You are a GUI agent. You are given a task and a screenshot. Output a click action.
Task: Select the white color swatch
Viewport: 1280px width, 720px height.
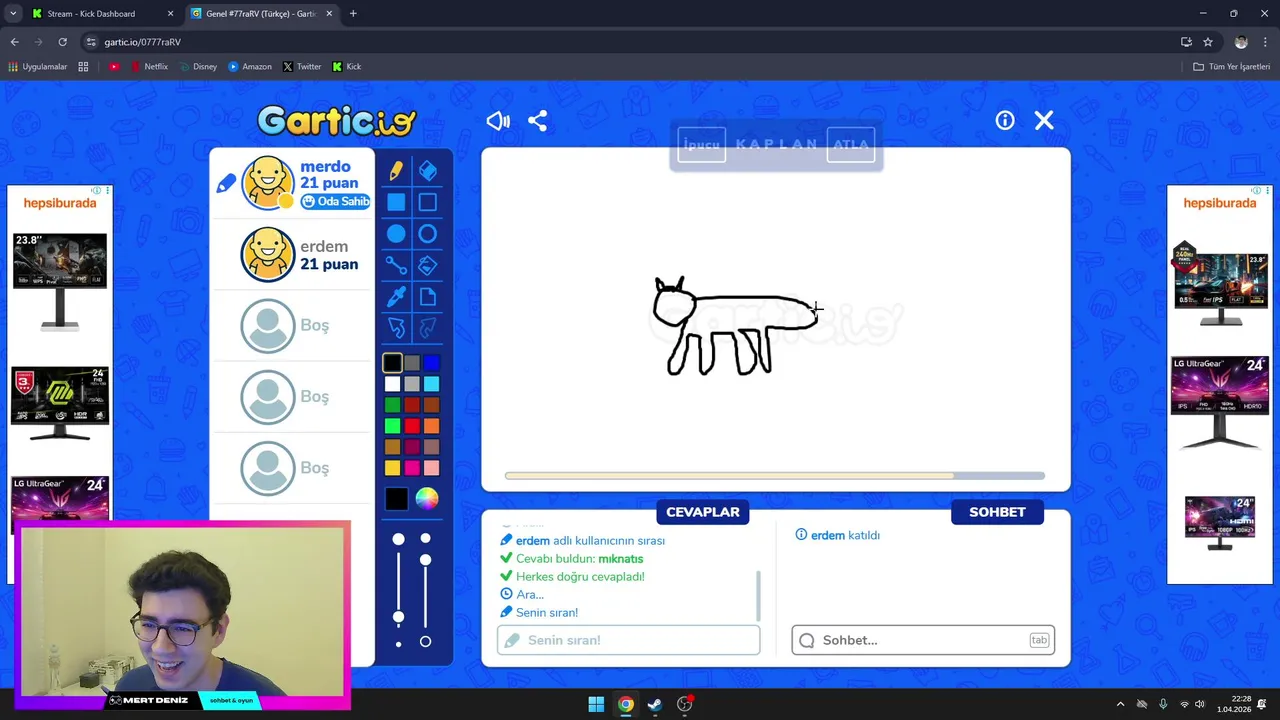tap(392, 384)
